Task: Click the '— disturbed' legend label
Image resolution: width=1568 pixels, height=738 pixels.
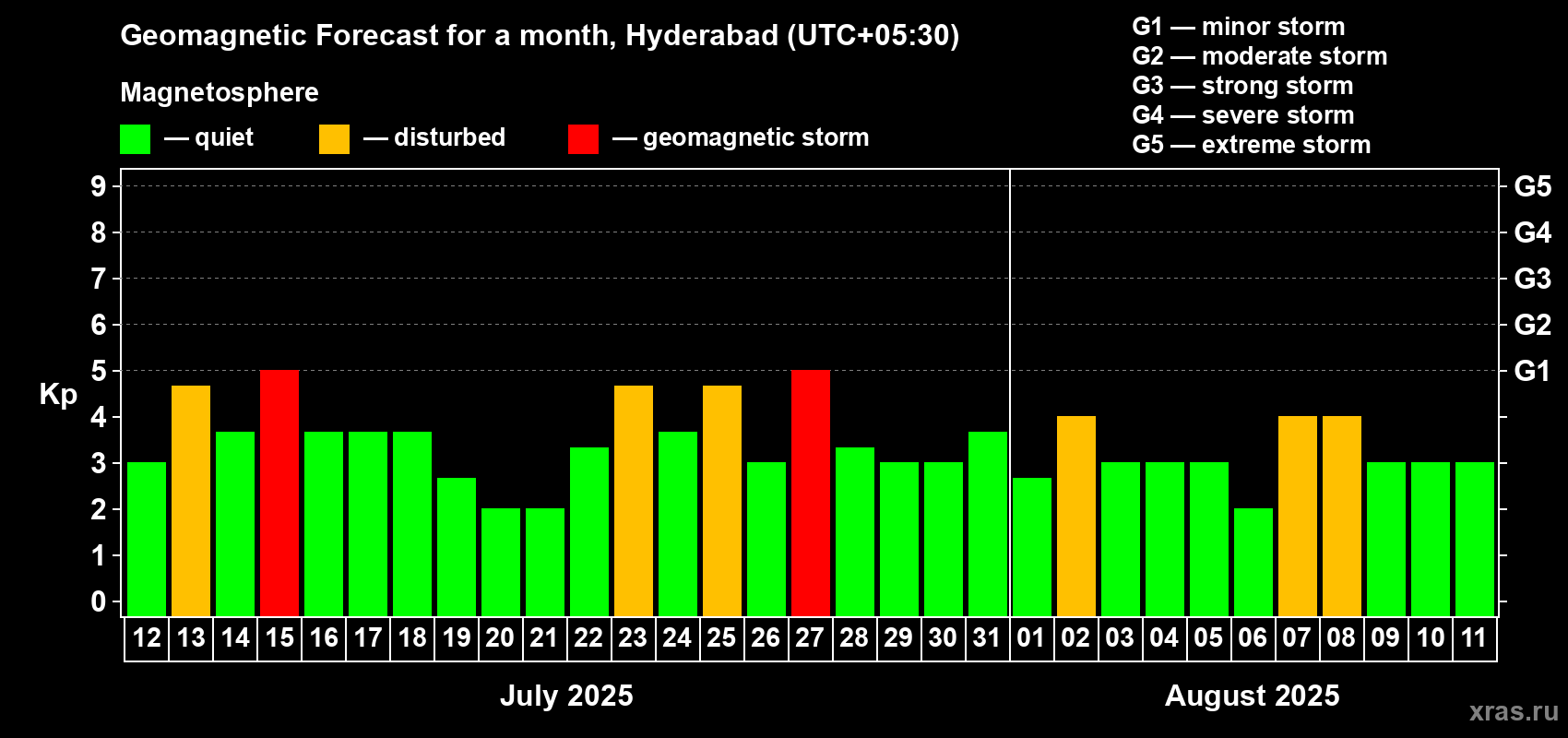Action: click(x=434, y=137)
